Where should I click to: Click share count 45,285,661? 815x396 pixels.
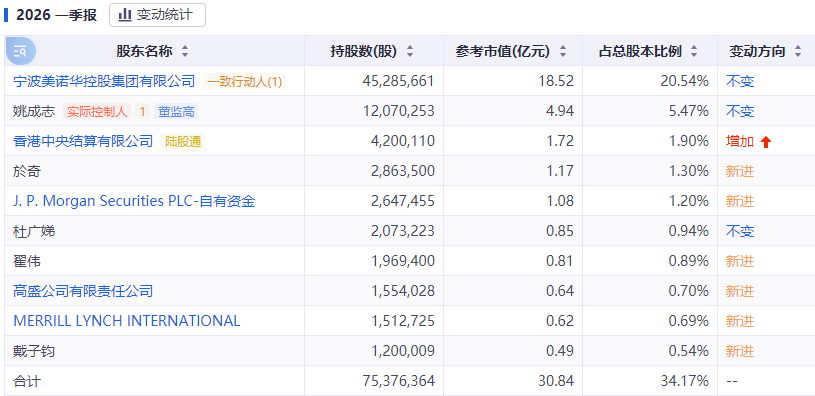tap(398, 81)
